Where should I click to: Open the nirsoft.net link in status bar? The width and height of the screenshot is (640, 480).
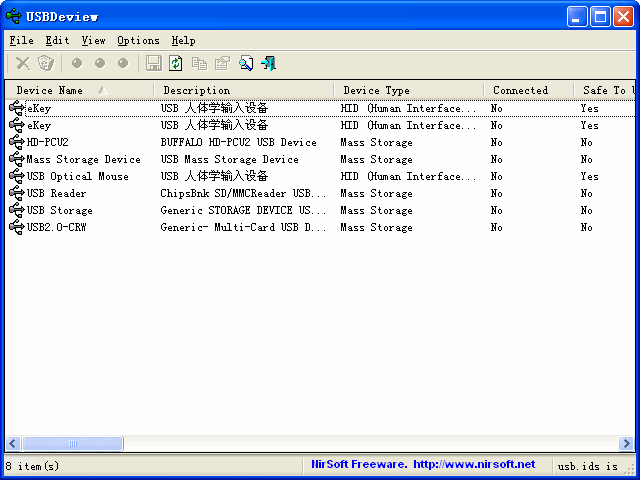tap(473, 464)
